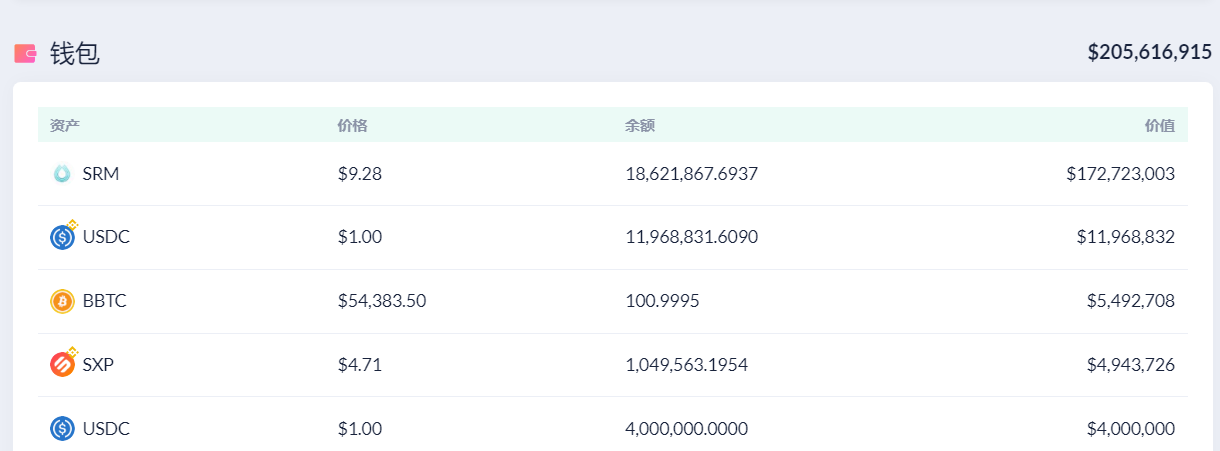Open the SXP asset name
This screenshot has width=1220, height=451.
pyautogui.click(x=98, y=365)
